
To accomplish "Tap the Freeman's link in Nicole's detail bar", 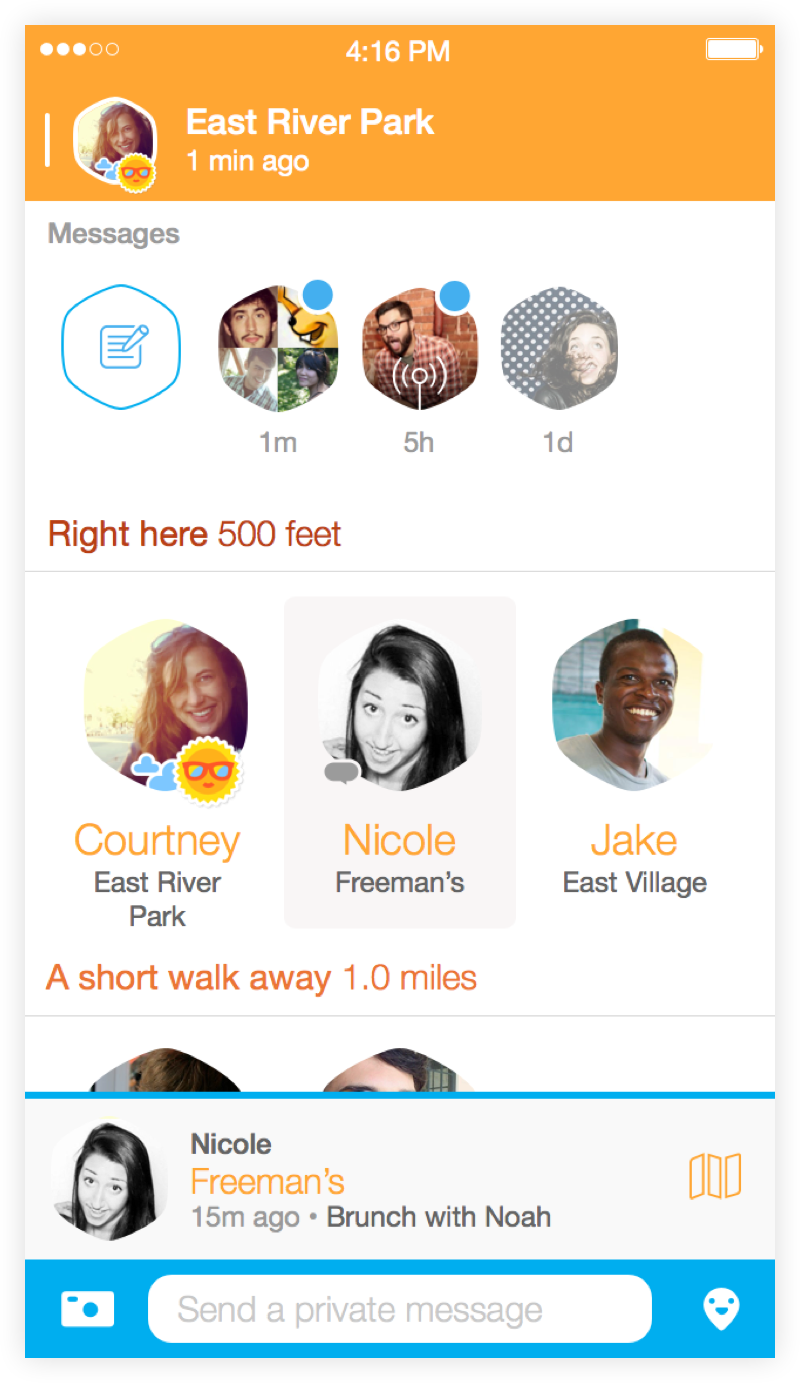I will (x=267, y=1182).
